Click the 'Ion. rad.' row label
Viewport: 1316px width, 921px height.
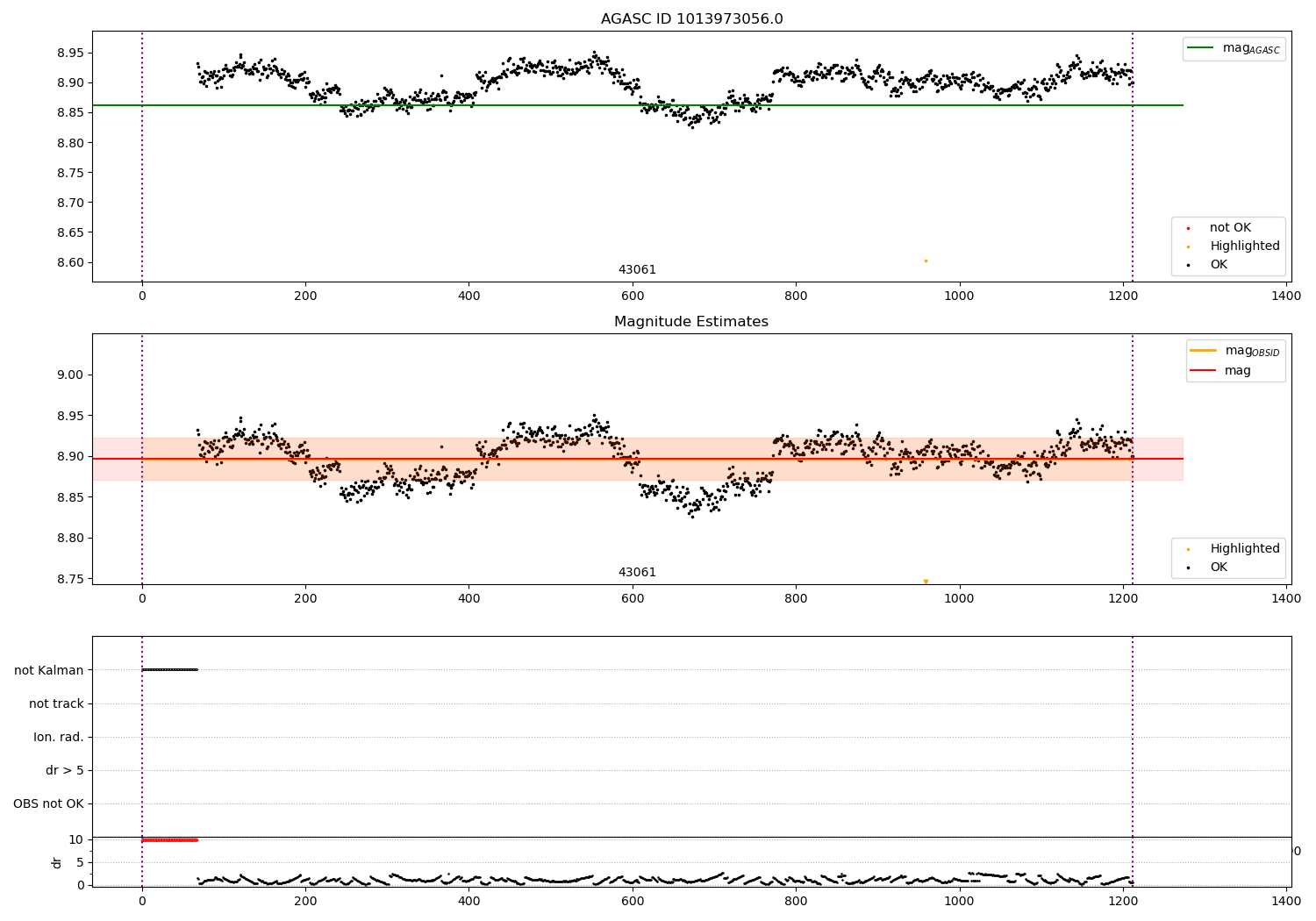(x=59, y=738)
